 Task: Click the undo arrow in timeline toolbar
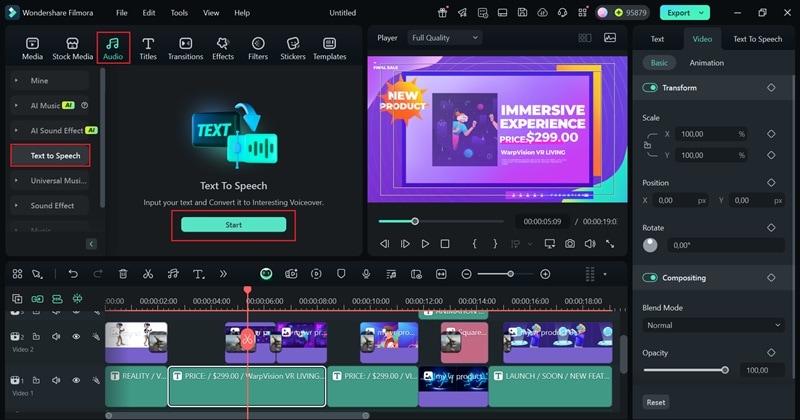click(73, 274)
